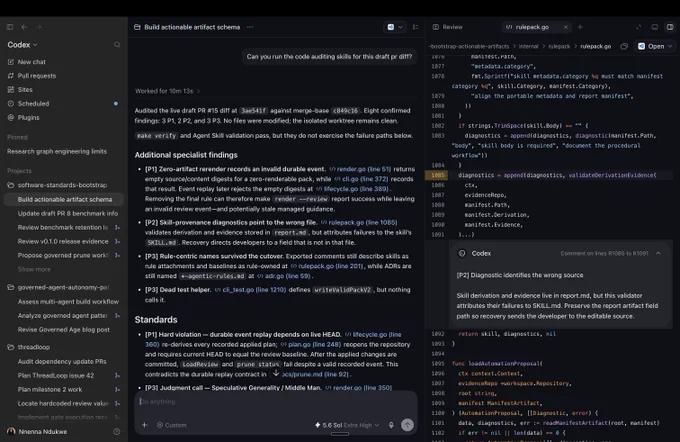
Task: Collapse the software-standards-bootstrap project folder
Action: (x=64, y=185)
